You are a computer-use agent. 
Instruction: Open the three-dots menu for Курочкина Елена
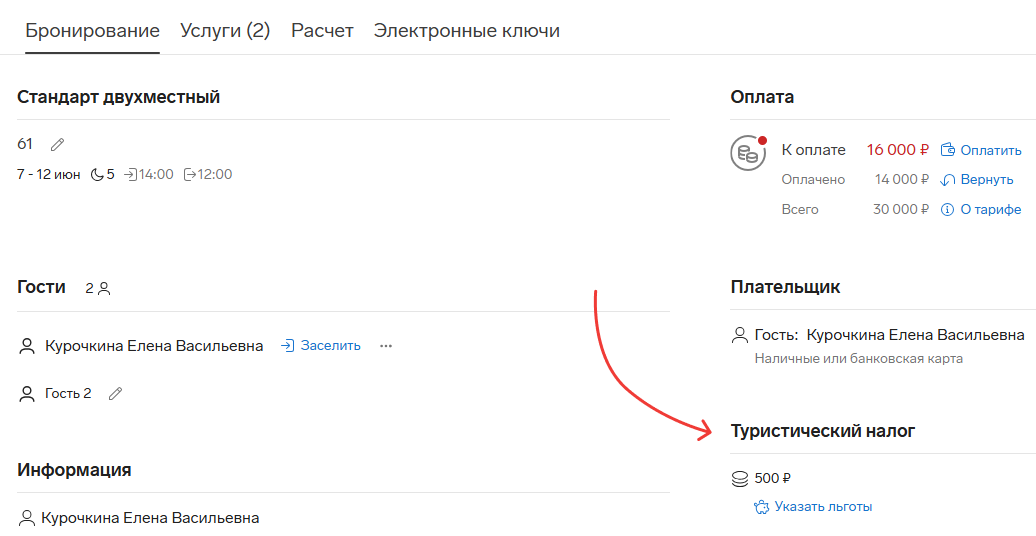pos(386,346)
